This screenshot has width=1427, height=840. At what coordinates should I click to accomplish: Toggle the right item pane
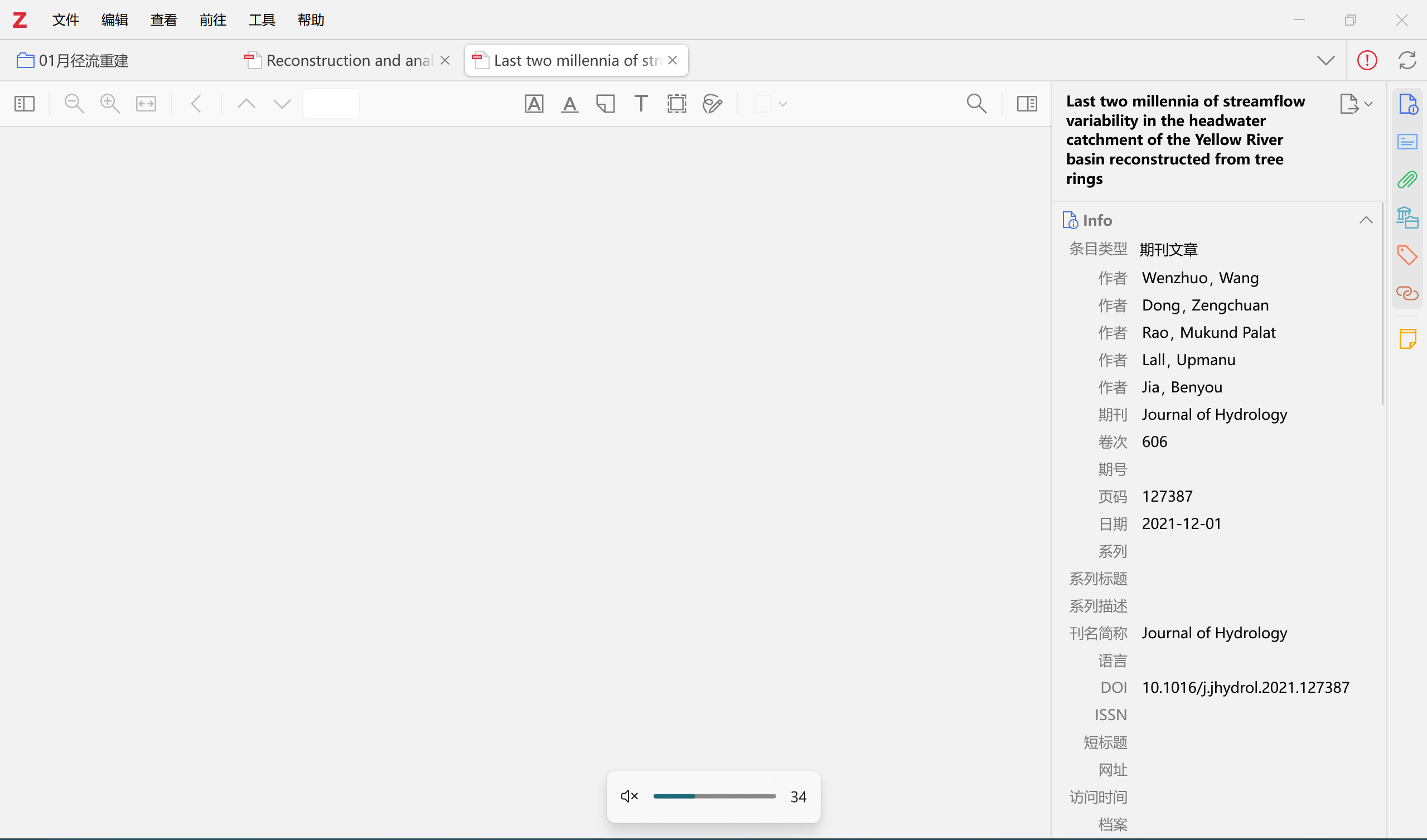pos(1027,104)
